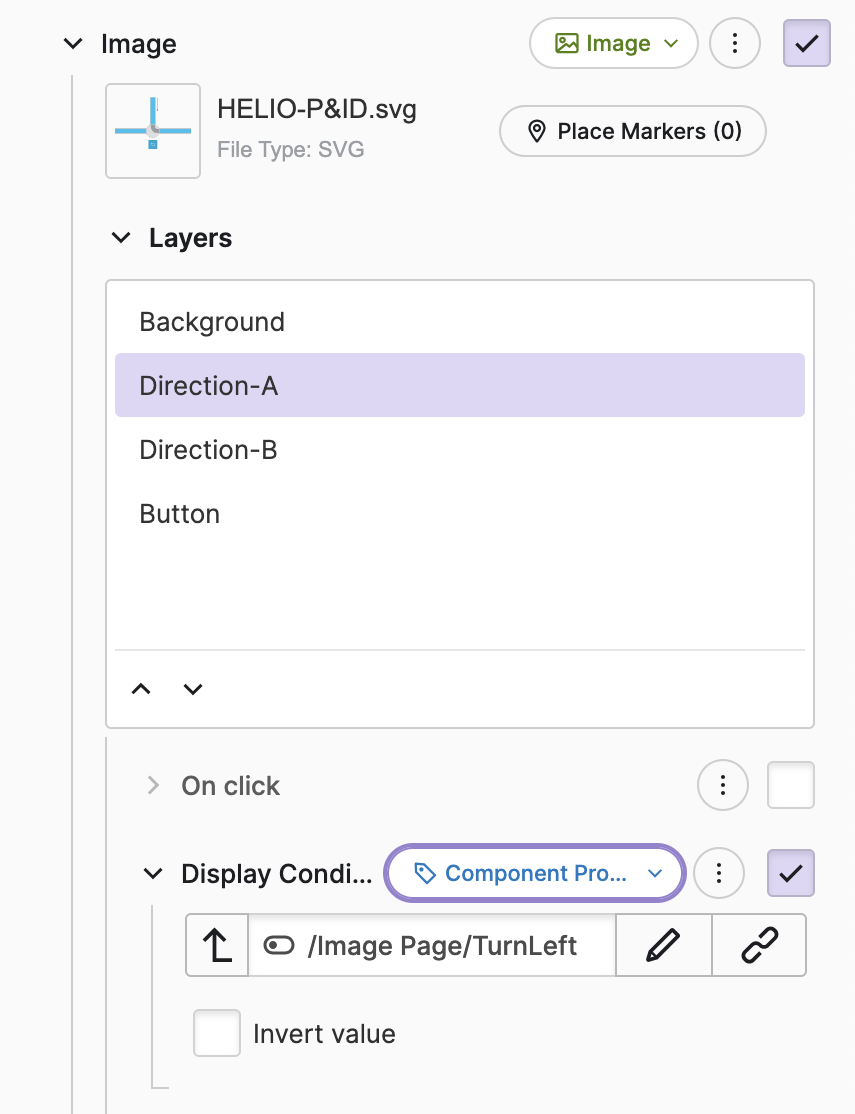Uncheck the Image section checkbox
855x1114 pixels.
806,44
